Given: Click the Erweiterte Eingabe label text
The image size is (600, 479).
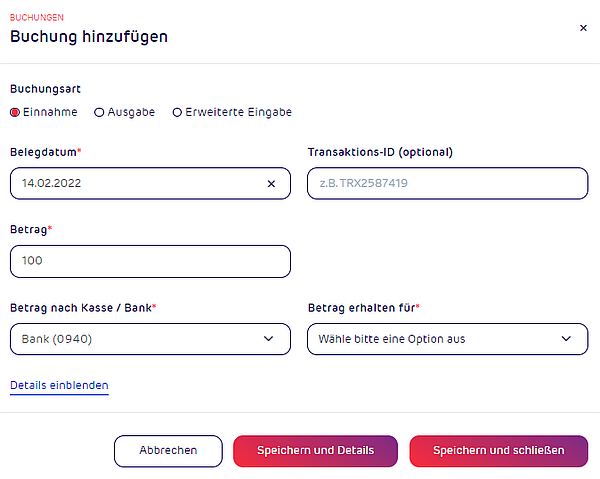Looking at the screenshot, I should pos(238,112).
